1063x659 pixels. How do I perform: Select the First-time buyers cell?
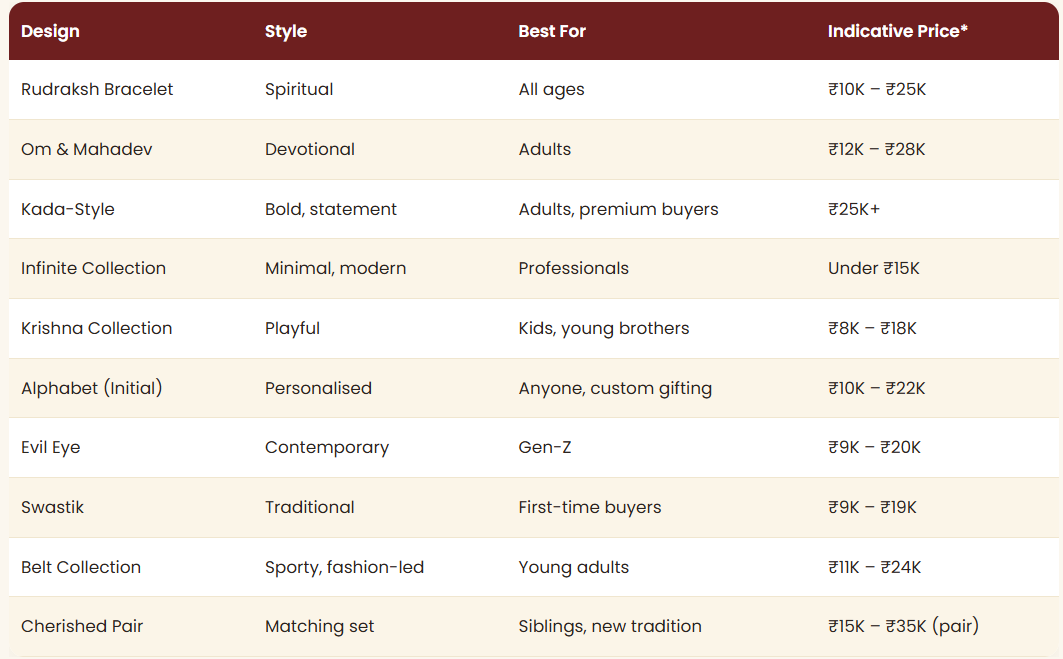pos(590,507)
